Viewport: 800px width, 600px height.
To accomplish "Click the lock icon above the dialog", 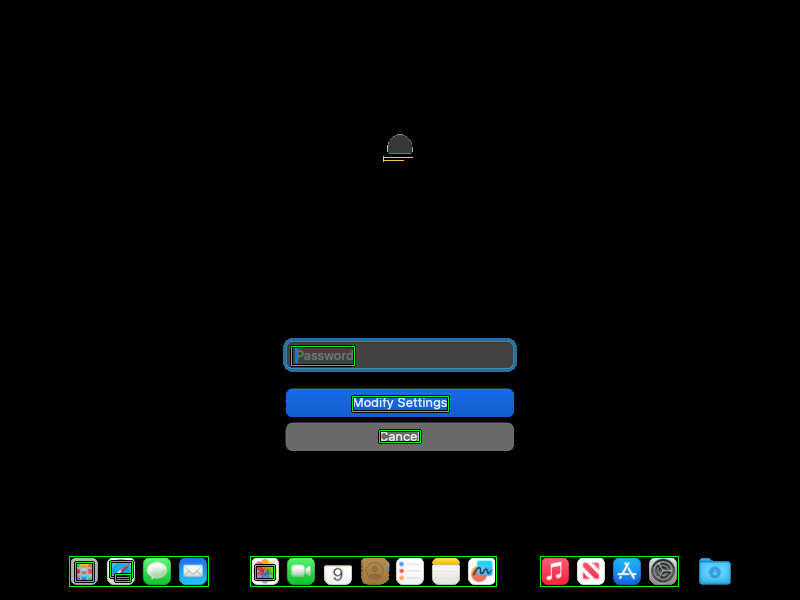I will point(400,147).
